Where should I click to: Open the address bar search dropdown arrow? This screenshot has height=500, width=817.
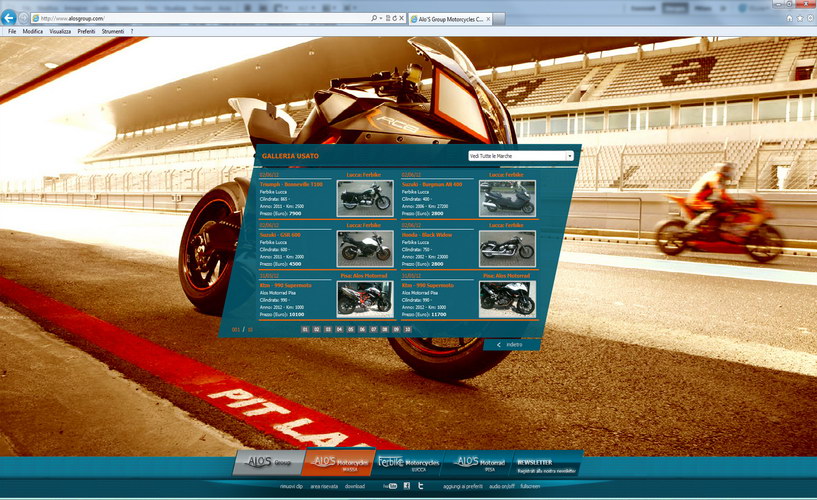[x=381, y=18]
